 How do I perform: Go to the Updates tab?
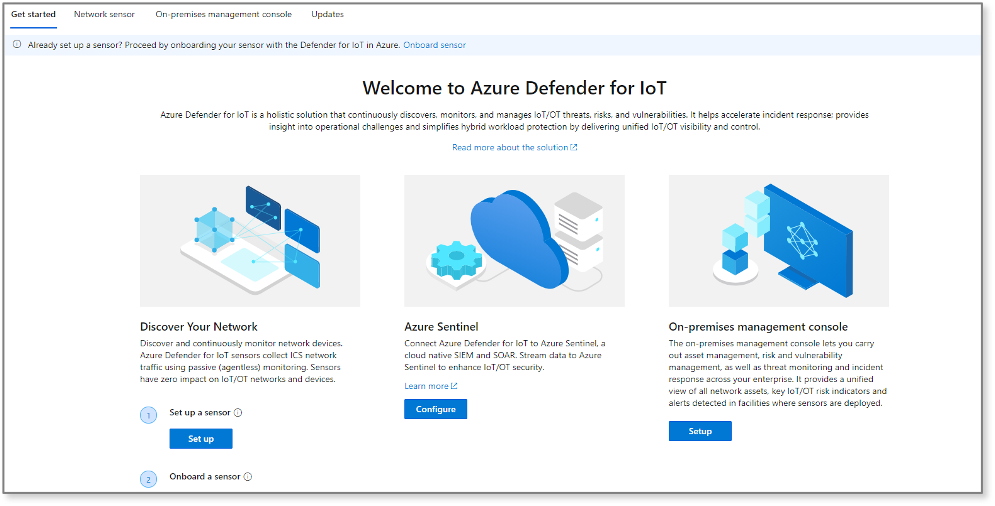[x=327, y=15]
